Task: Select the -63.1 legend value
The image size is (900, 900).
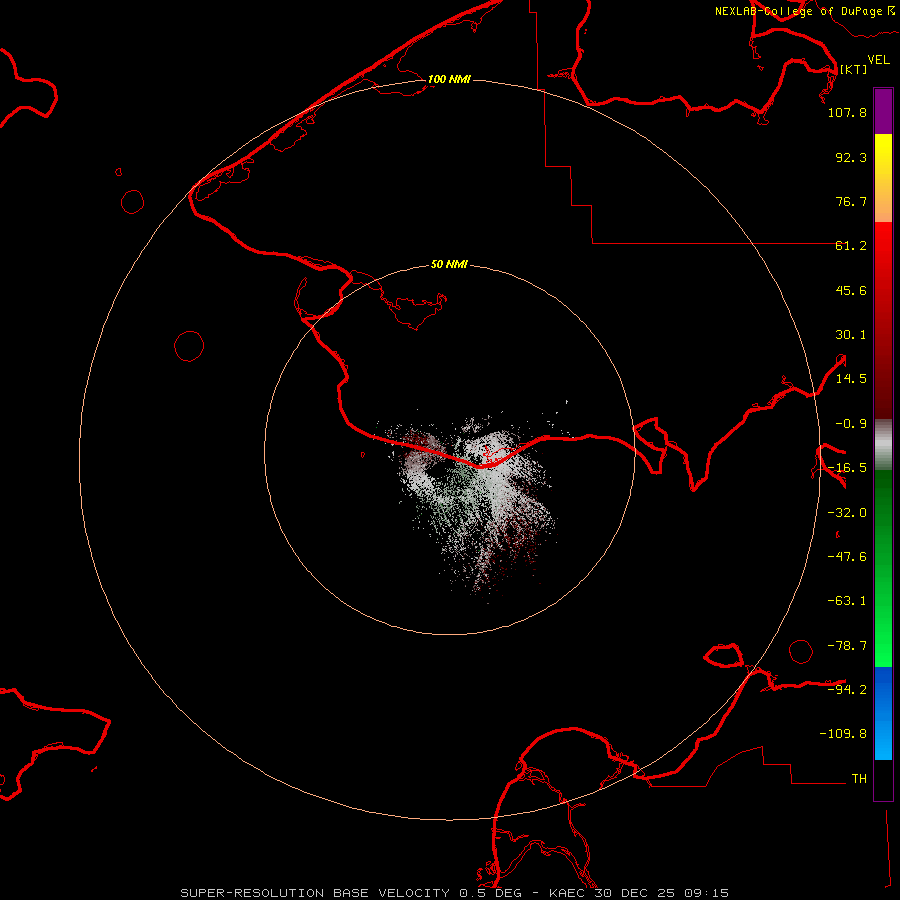Action: pyautogui.click(x=847, y=601)
